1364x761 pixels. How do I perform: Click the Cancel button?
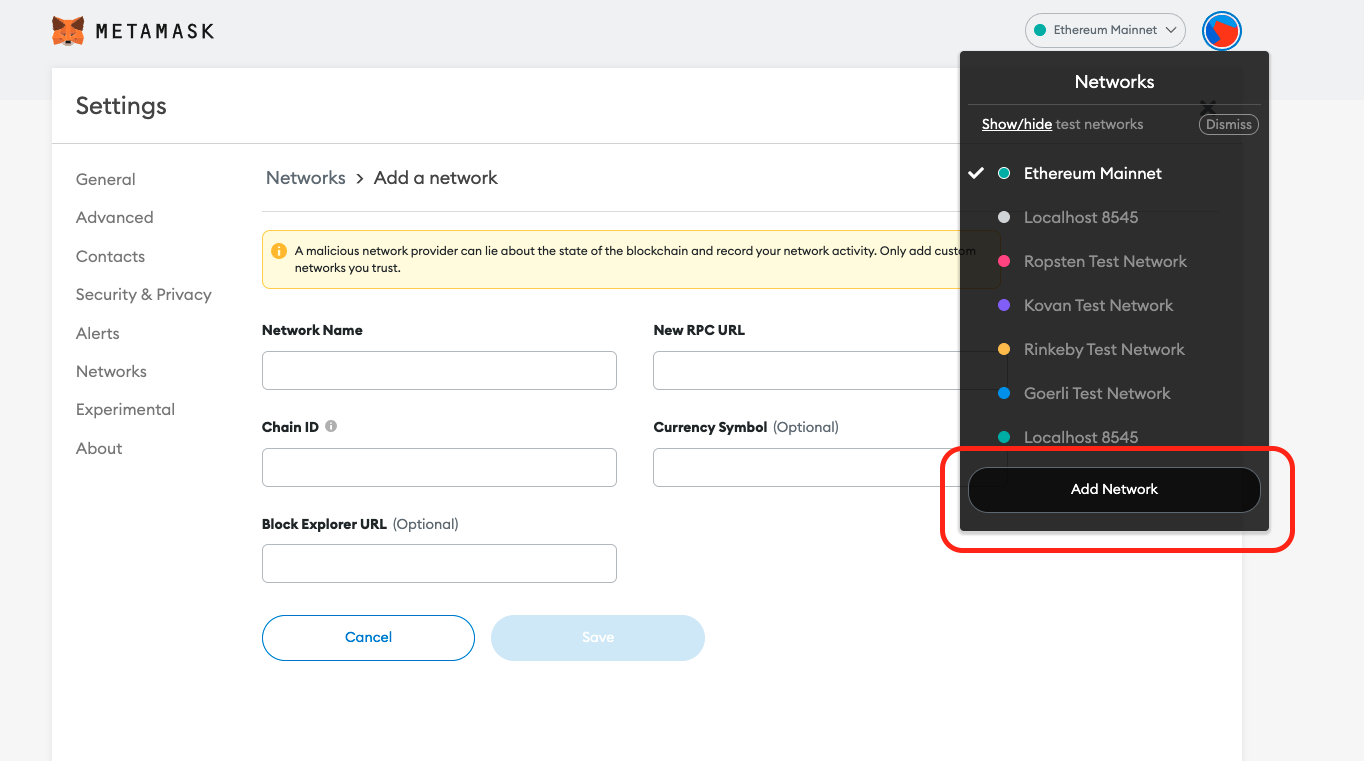click(368, 638)
